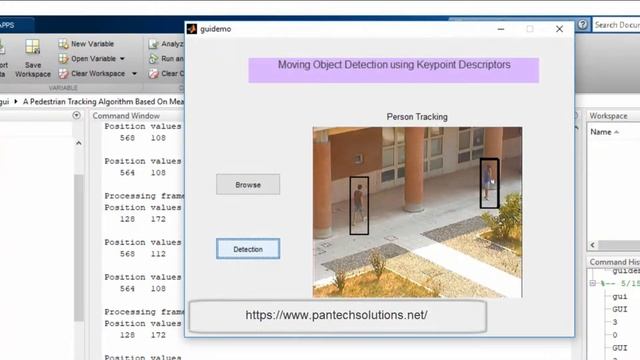This screenshot has width=640, height=360.
Task: Select the 0 entry in Command History
Action: [x=615, y=335]
